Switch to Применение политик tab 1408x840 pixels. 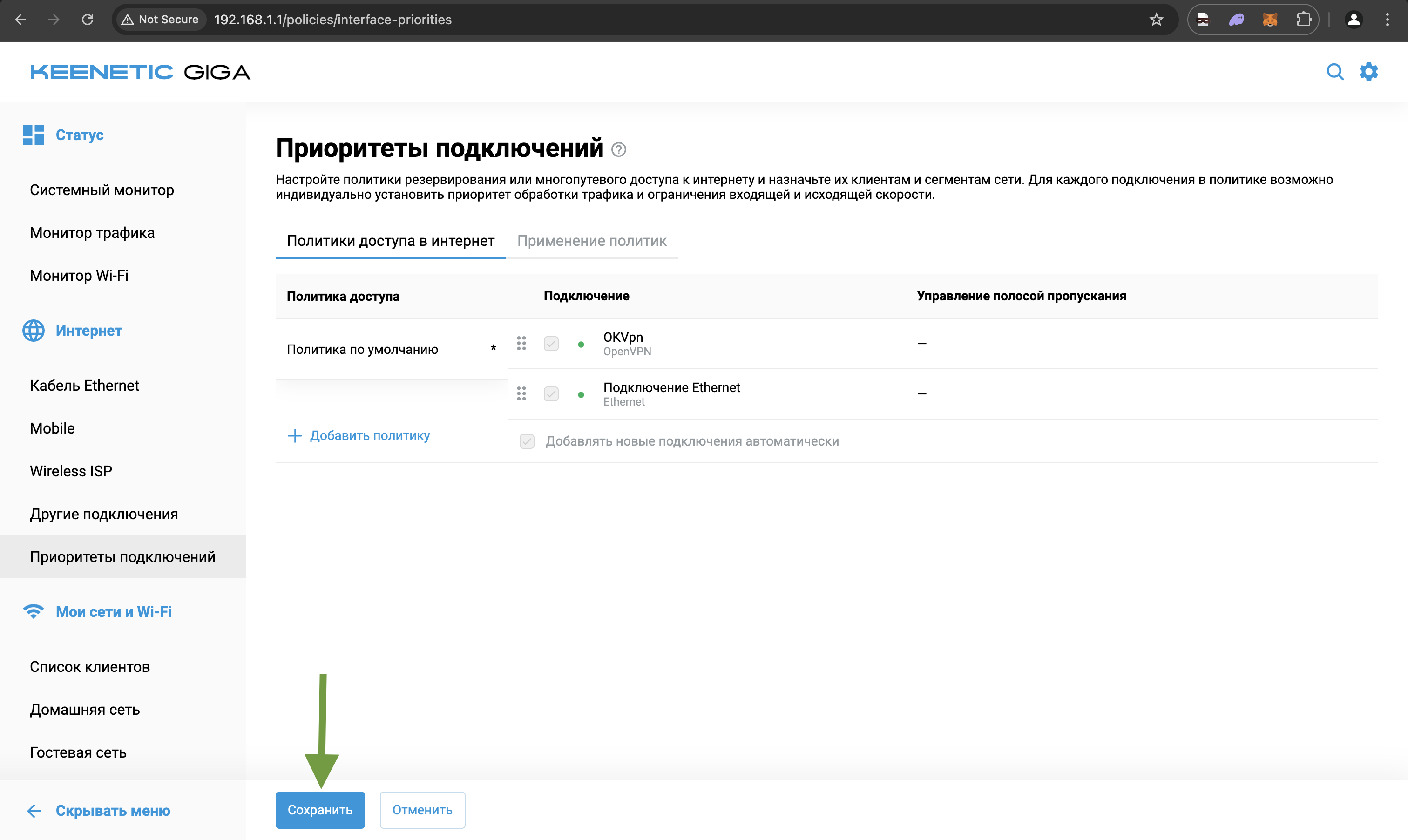point(591,241)
